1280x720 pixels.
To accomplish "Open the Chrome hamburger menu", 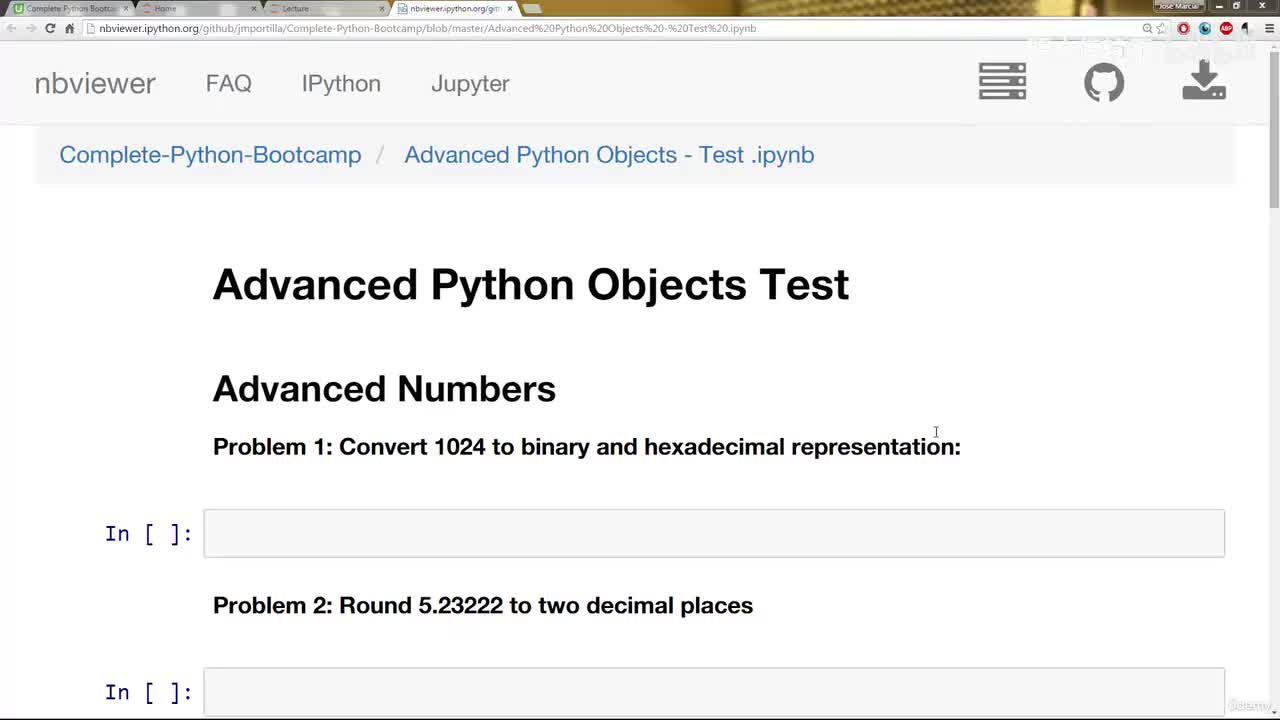I will [x=1269, y=28].
